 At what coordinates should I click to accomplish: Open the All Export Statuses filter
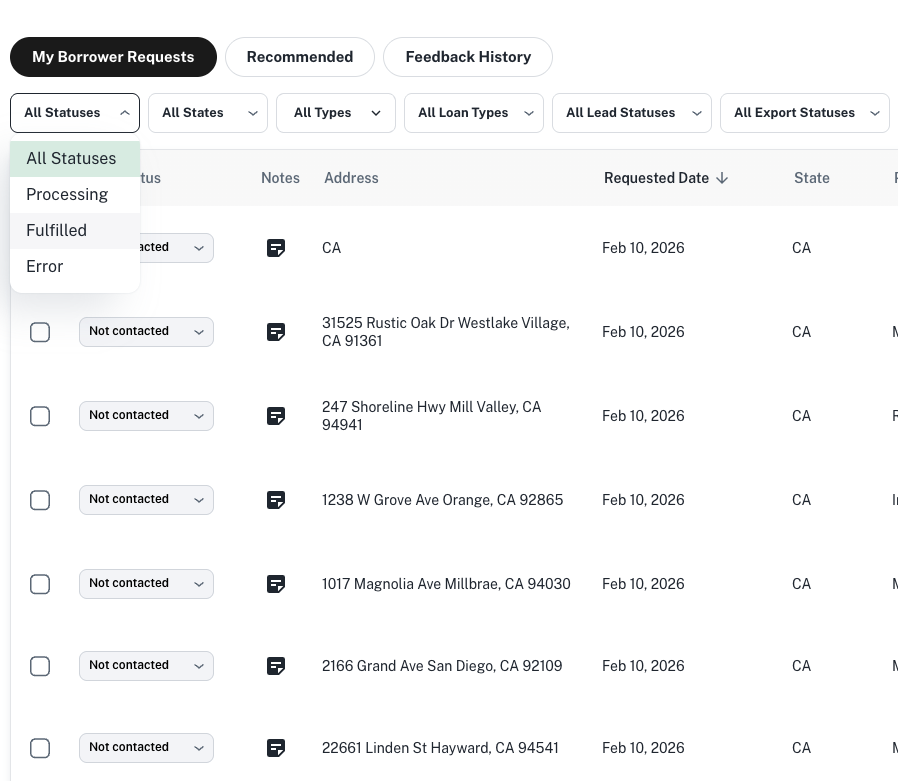804,113
